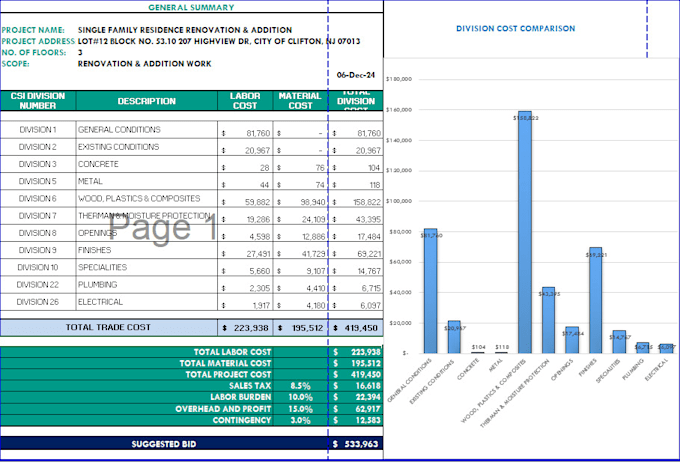Select the DIVISION COST COMPARISON chart title
The width and height of the screenshot is (680, 462).
516,28
